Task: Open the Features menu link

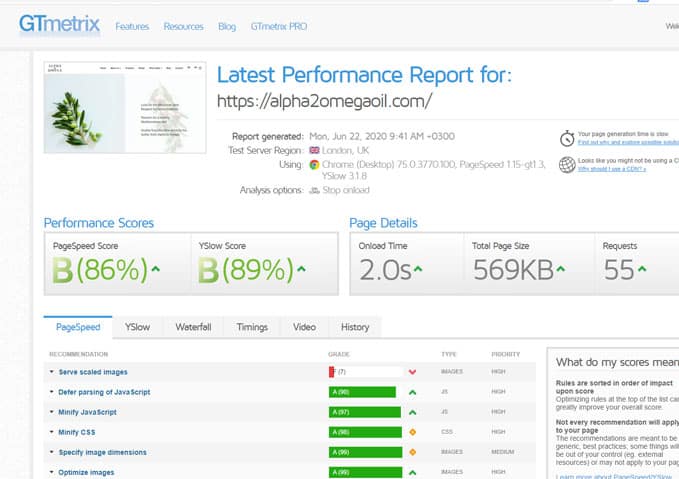Action: coord(132,26)
